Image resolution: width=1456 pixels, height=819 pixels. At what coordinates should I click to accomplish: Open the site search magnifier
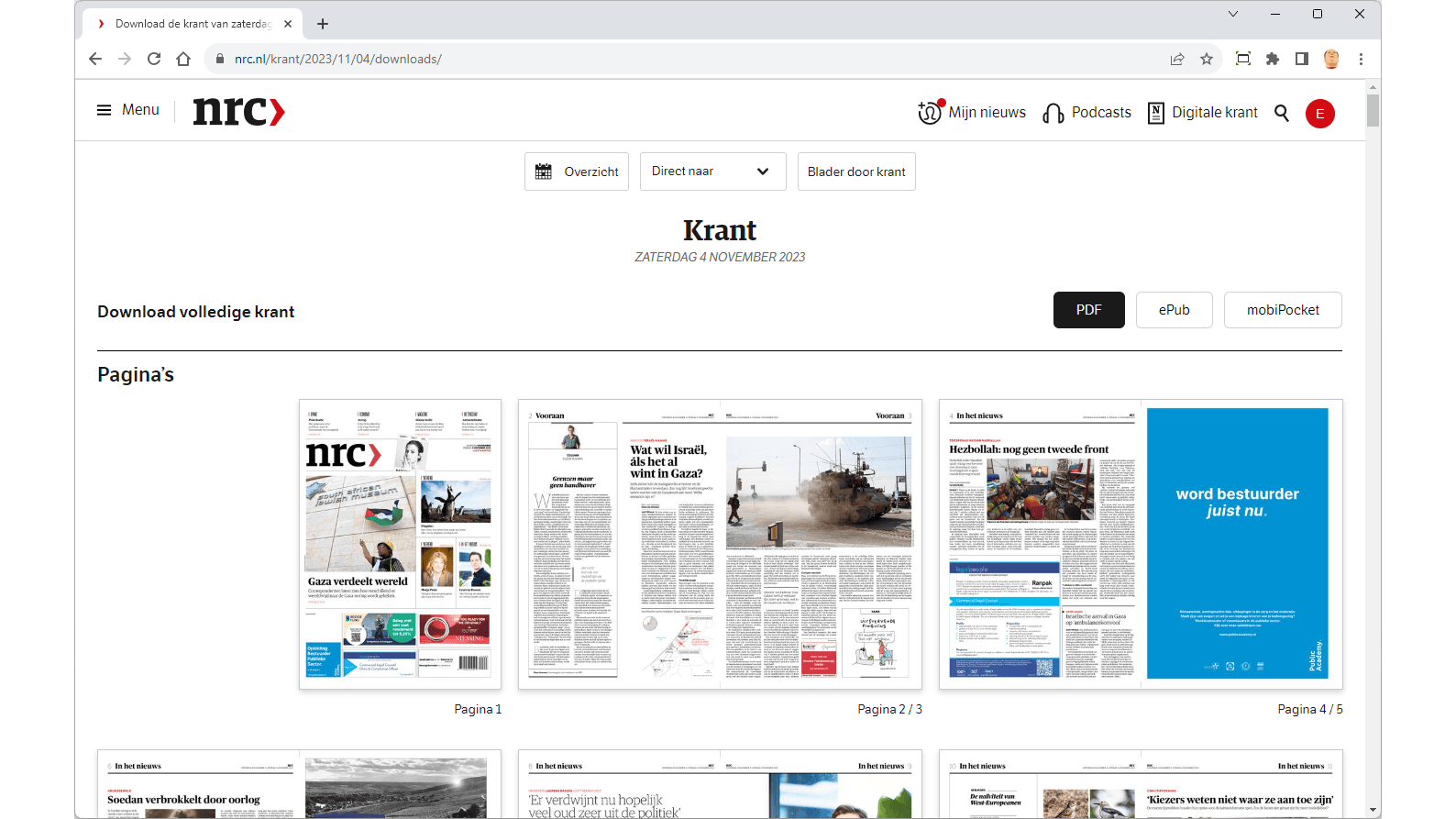(1282, 113)
